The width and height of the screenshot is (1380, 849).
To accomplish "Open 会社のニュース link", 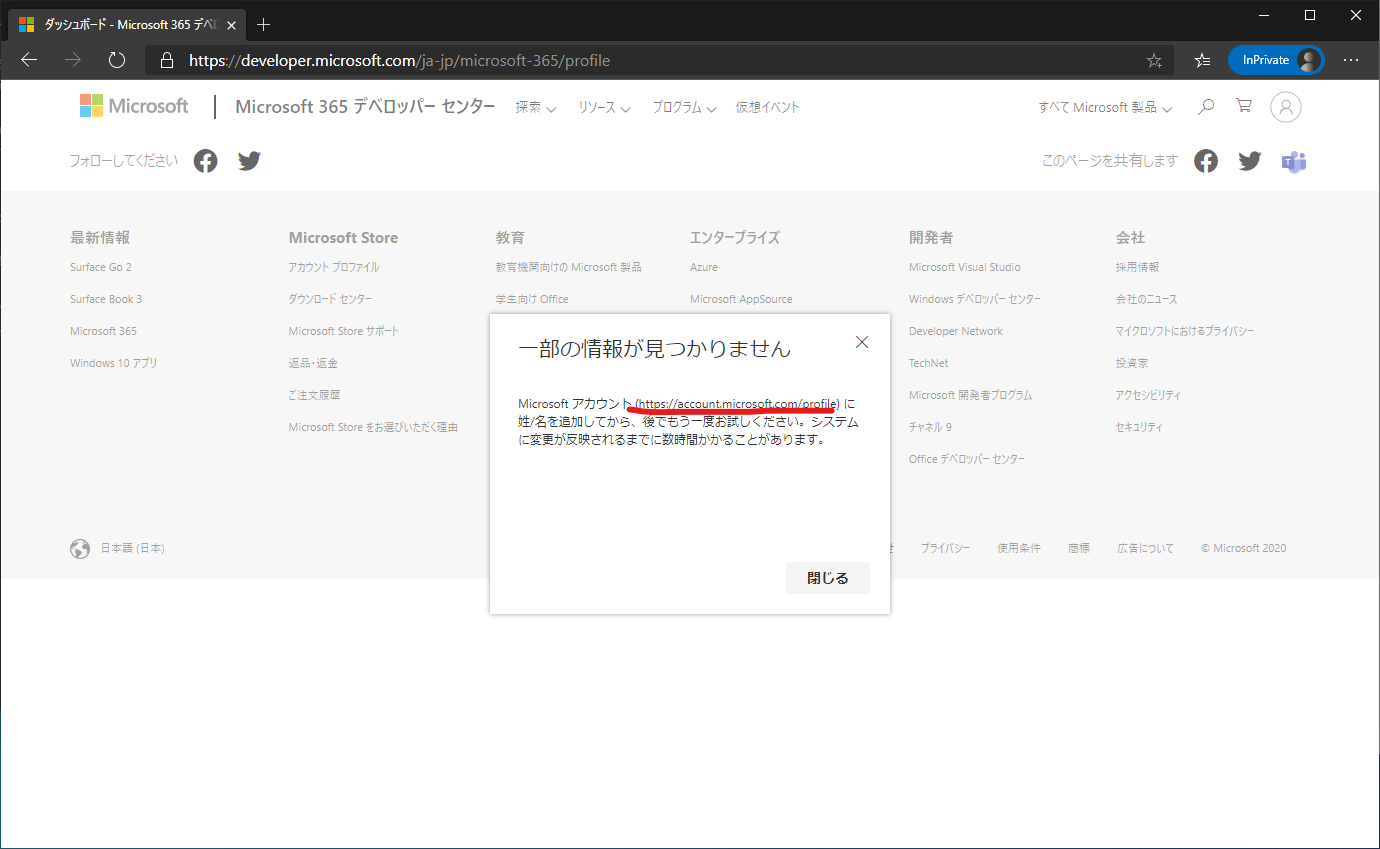I will pyautogui.click(x=1147, y=299).
